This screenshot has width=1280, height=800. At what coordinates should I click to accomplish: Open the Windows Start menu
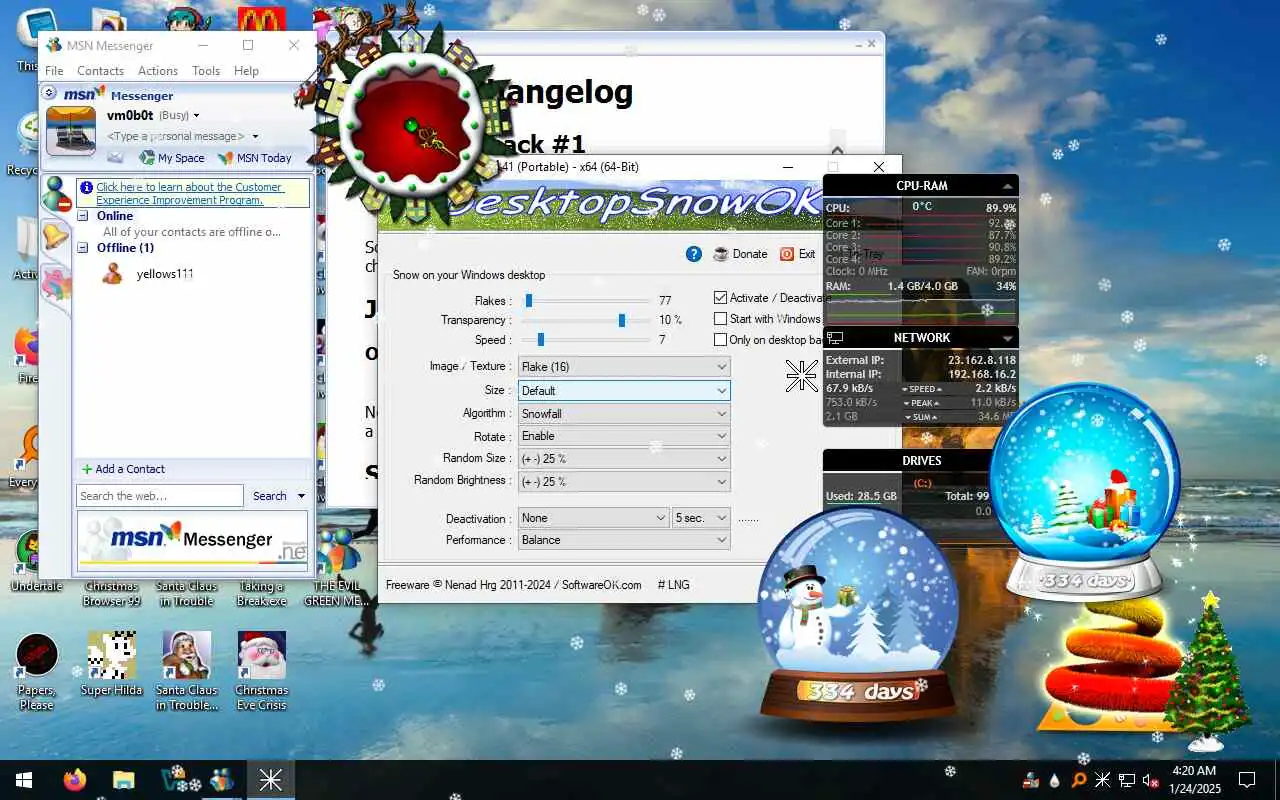[x=24, y=780]
